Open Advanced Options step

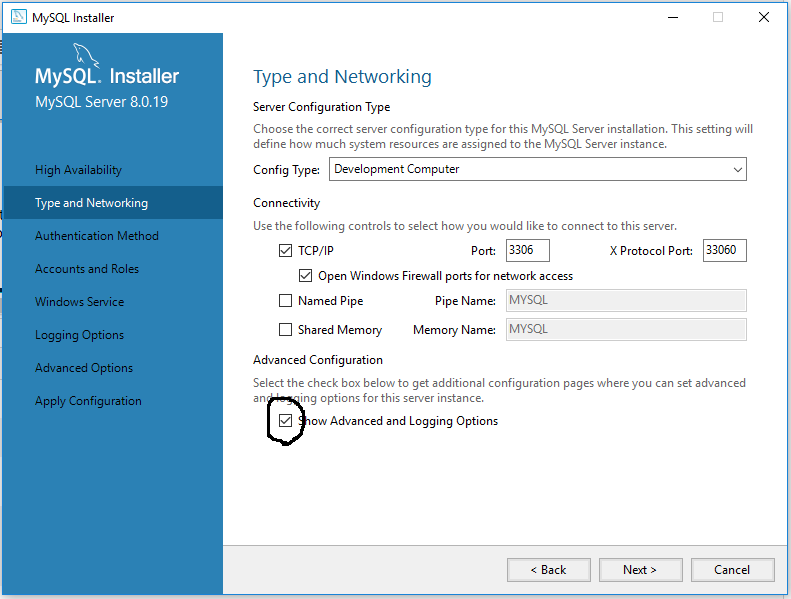click(84, 368)
